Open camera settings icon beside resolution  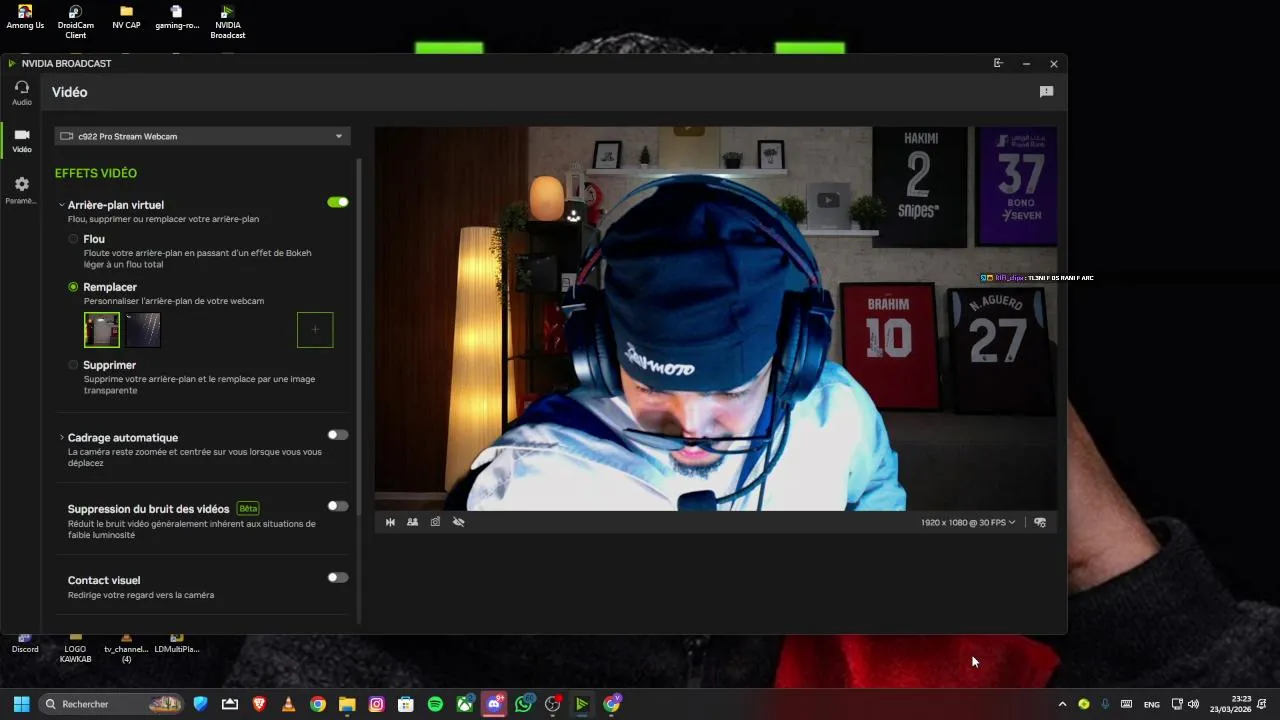1040,522
